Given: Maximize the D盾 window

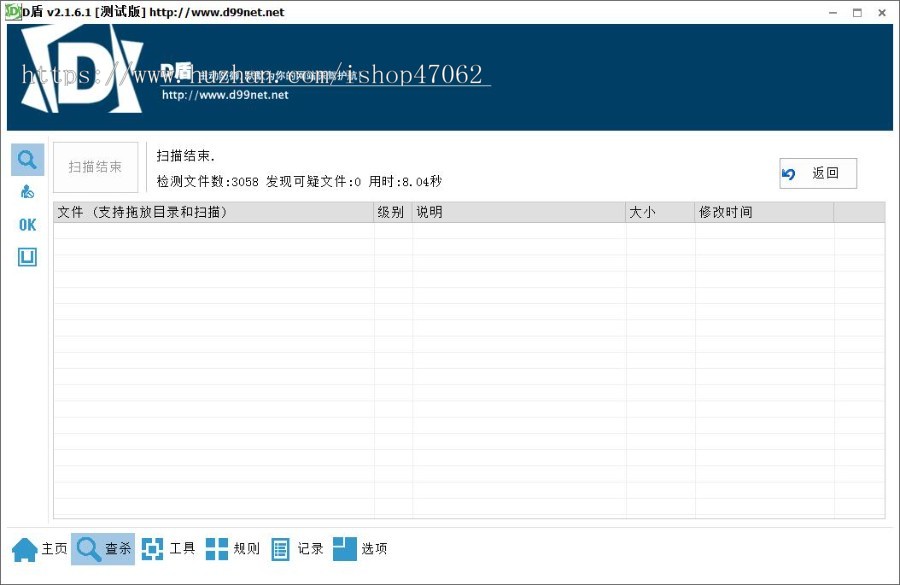Looking at the screenshot, I should coord(858,13).
